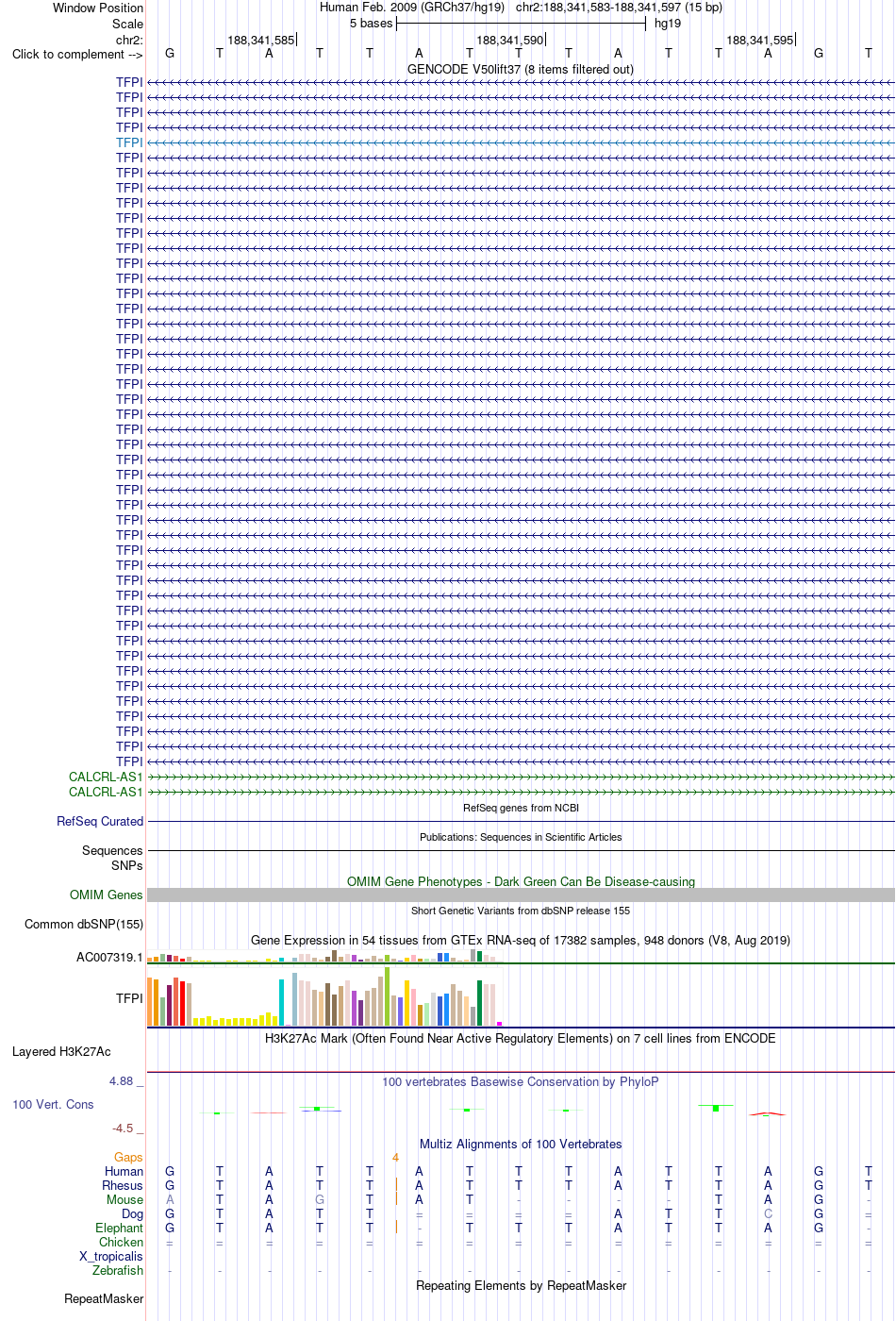The width and height of the screenshot is (896, 1321).
Task: Click the OMIM Genes label
Action: tap(107, 895)
